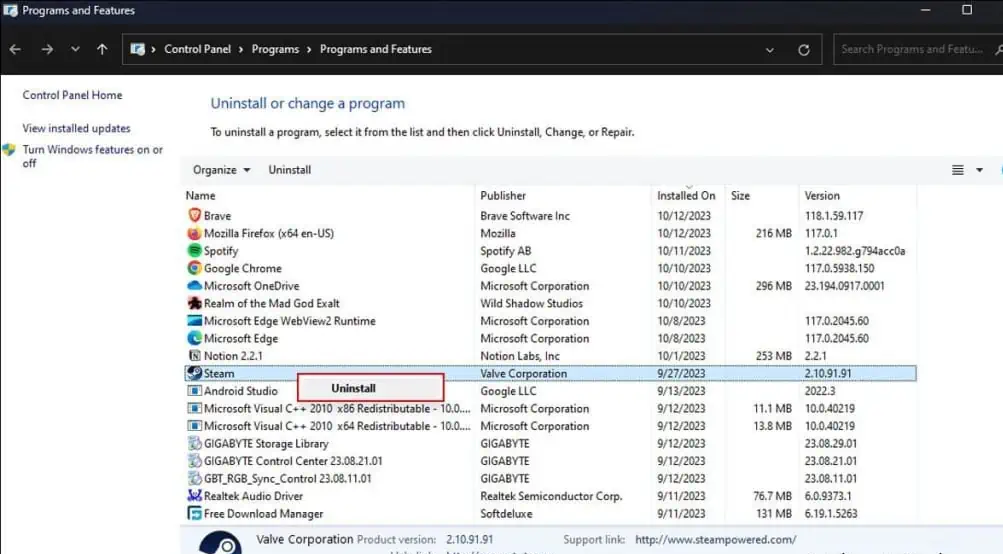Click the Brave browser icon in list

click(194, 216)
